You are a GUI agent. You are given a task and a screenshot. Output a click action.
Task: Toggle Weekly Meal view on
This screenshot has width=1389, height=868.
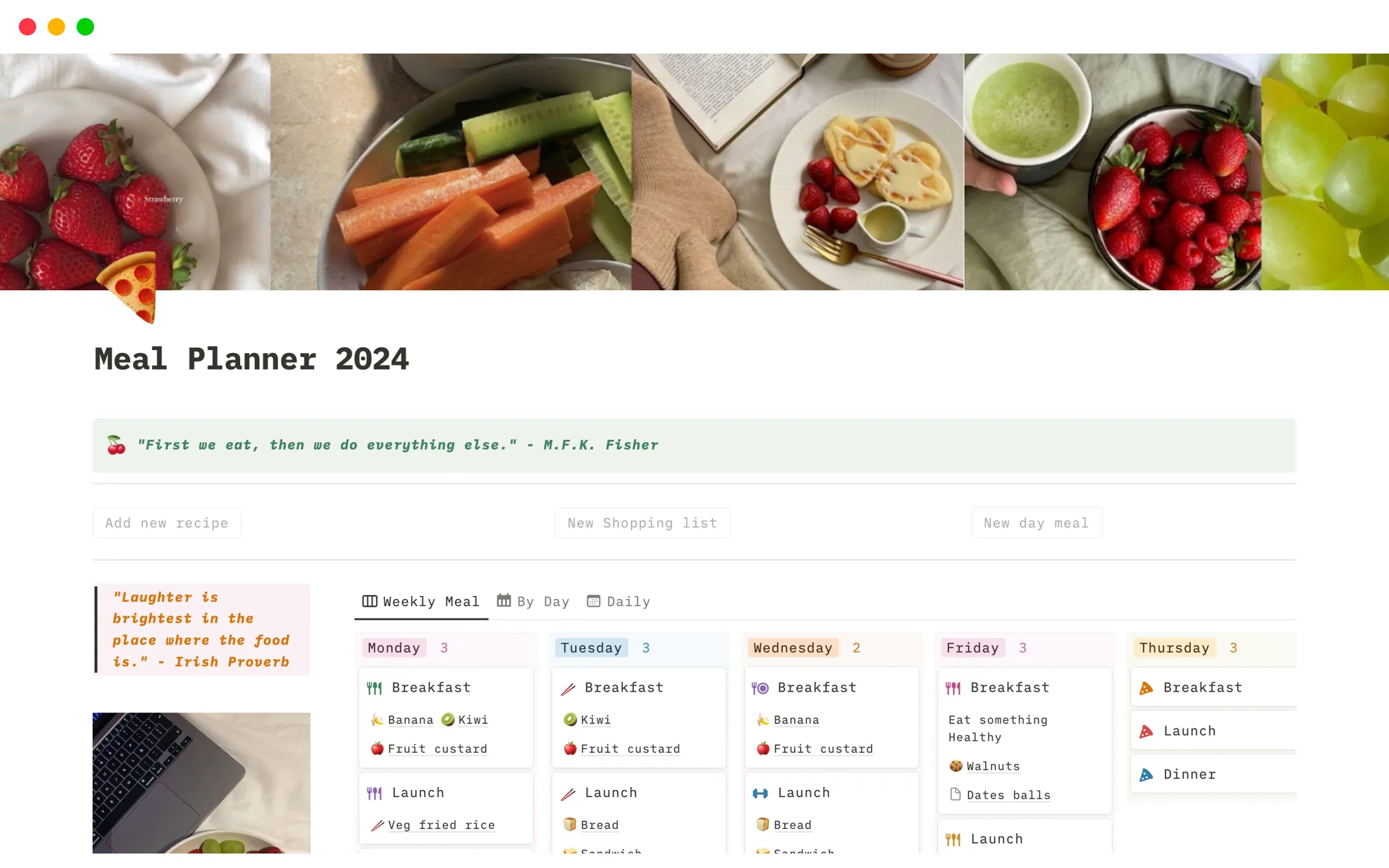click(x=420, y=601)
